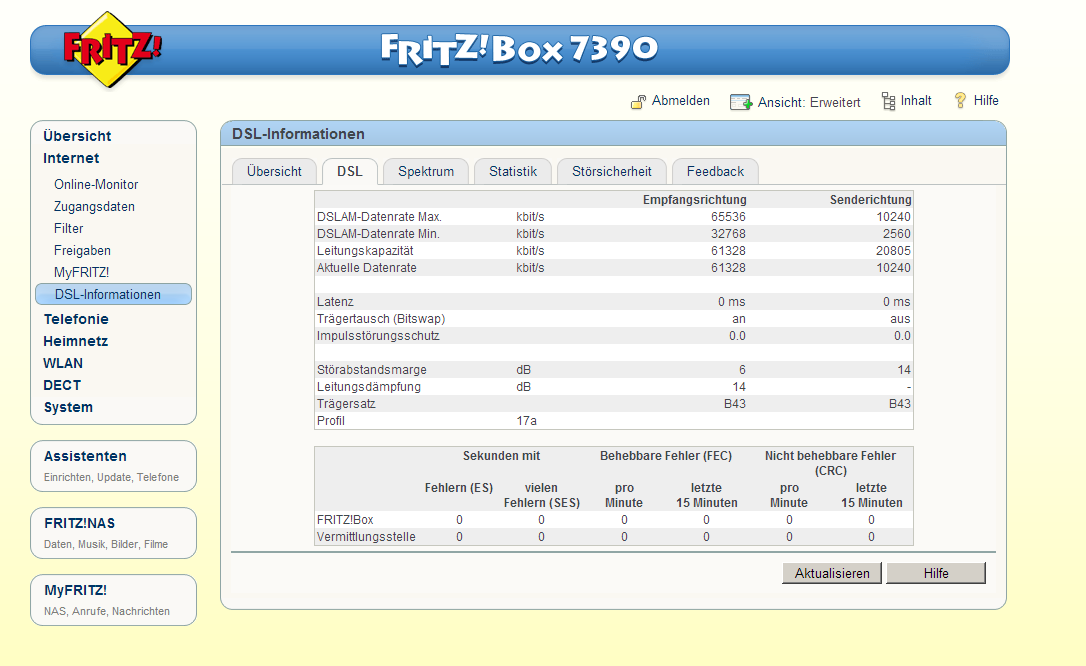This screenshot has height=666, width=1086.
Task: Click the Leitungsdämpfung row label
Action: 368,387
